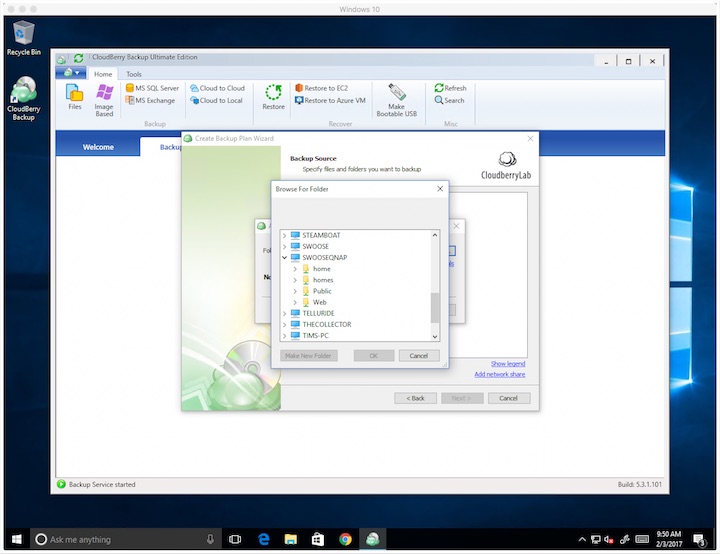This screenshot has height=554, width=720.
Task: Open the Store from taskbar
Action: click(318, 539)
